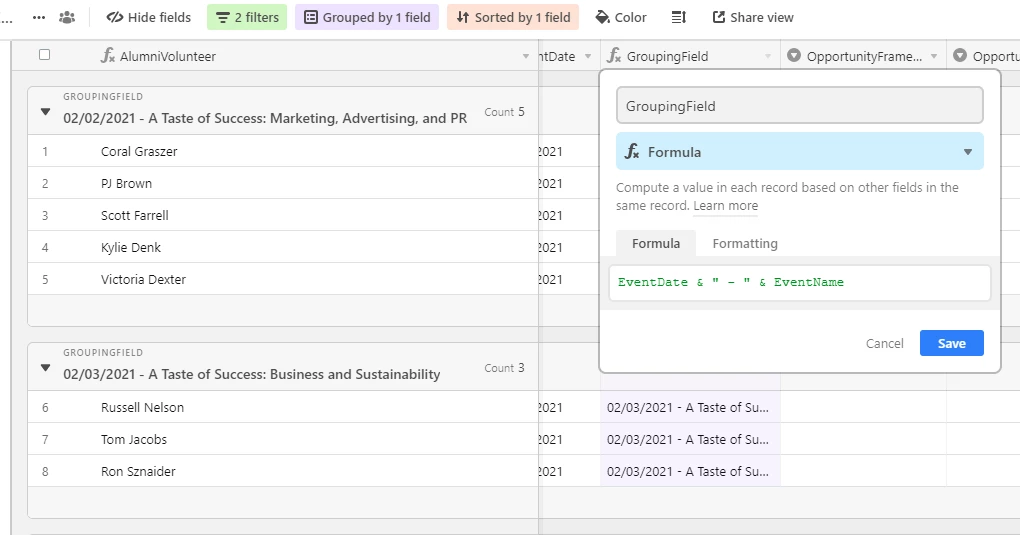Collapse the 02/03/2021 Business and Sustainability group
Viewport: 1020px width, 535px height.
pyautogui.click(x=45, y=368)
